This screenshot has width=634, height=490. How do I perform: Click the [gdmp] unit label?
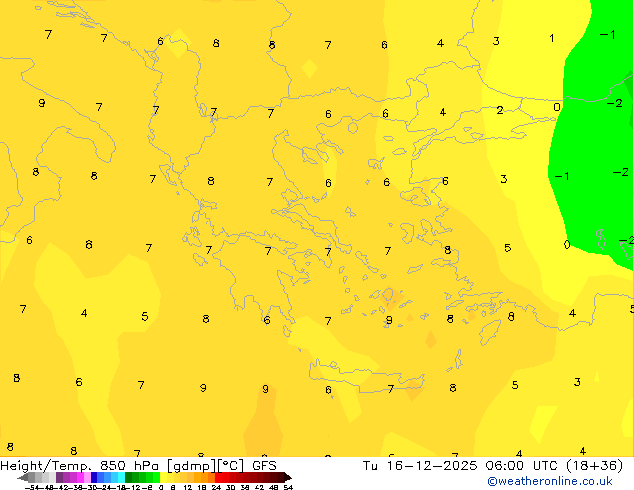pyautogui.click(x=190, y=465)
